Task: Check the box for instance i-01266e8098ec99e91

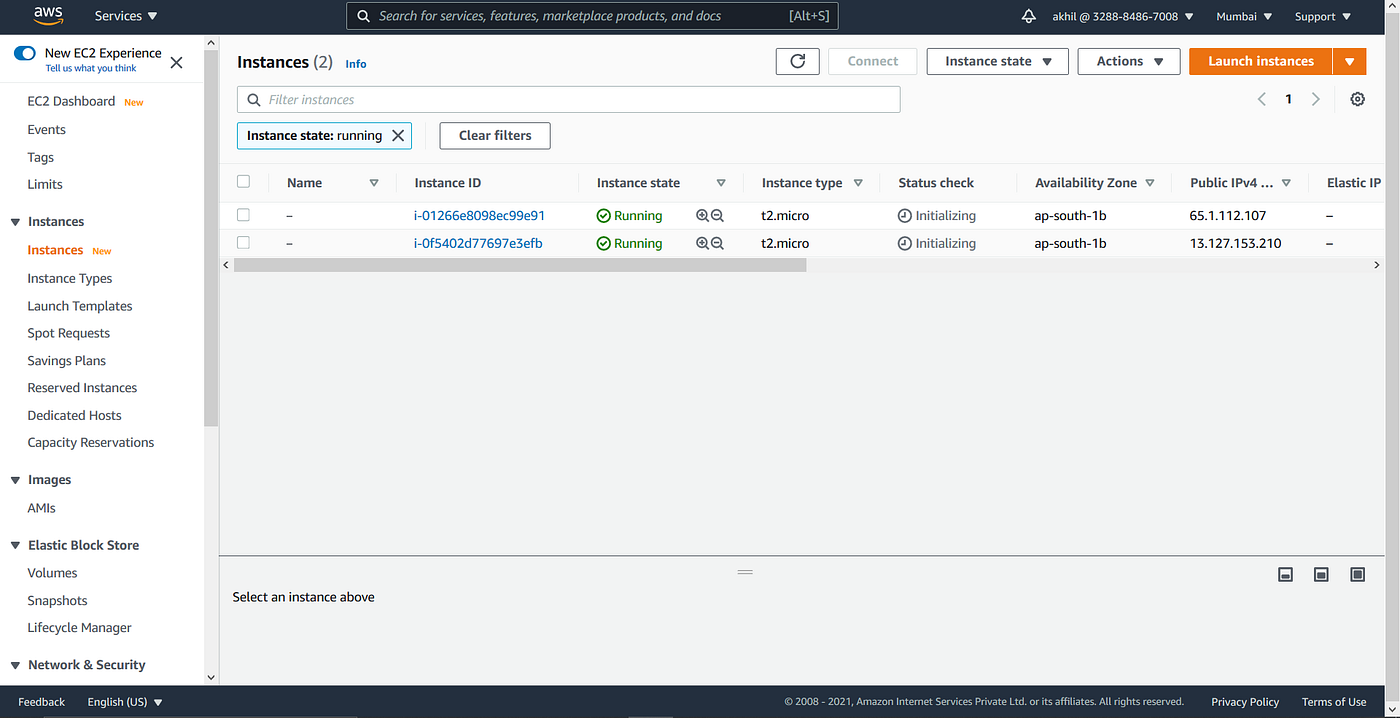Action: pos(243,215)
